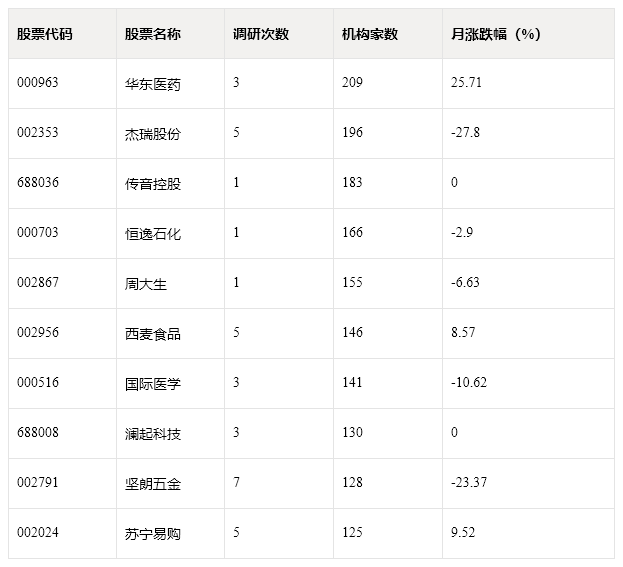The image size is (623, 567).
Task: Click institution count 166
Action: point(352,232)
